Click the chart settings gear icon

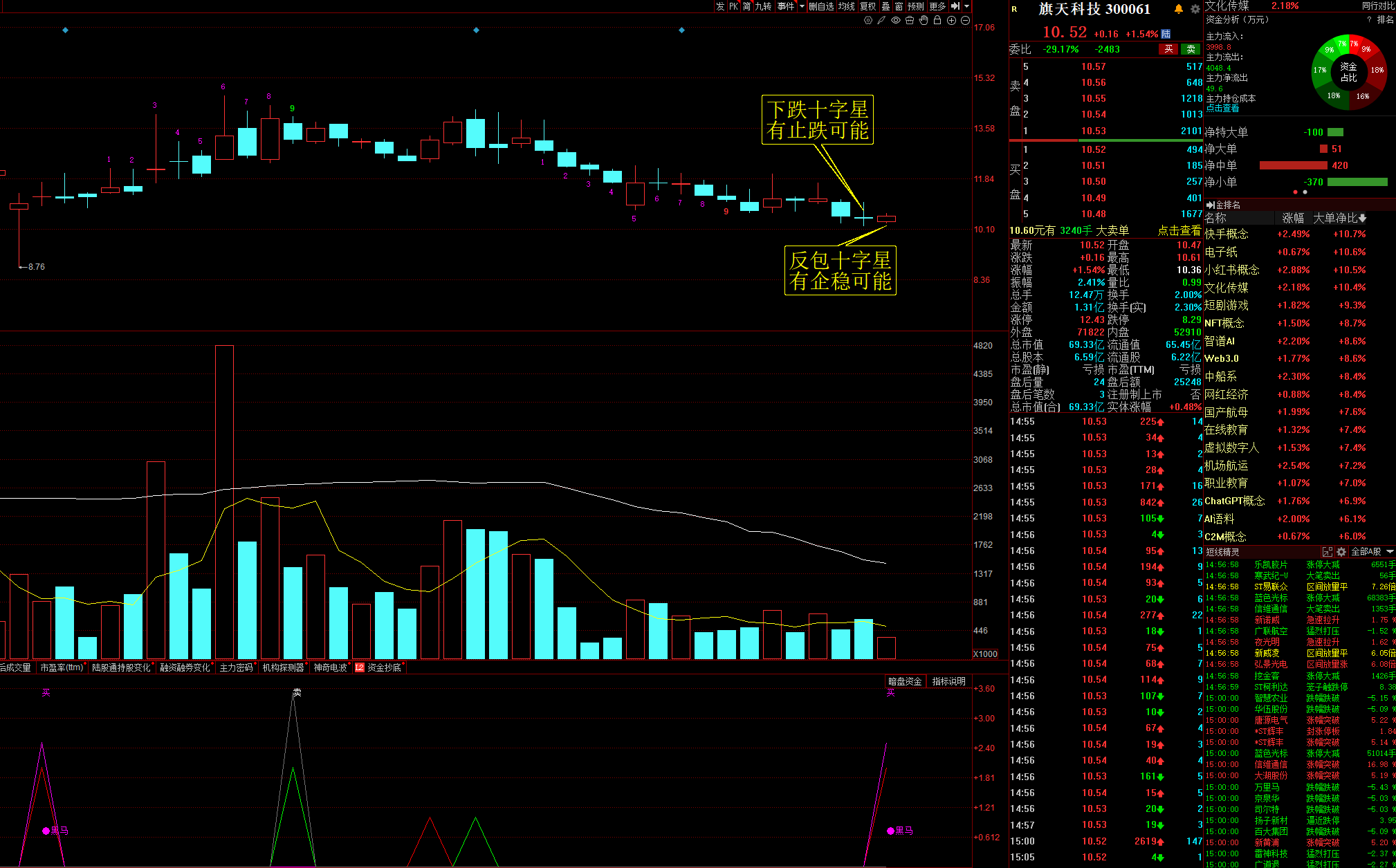868,21
